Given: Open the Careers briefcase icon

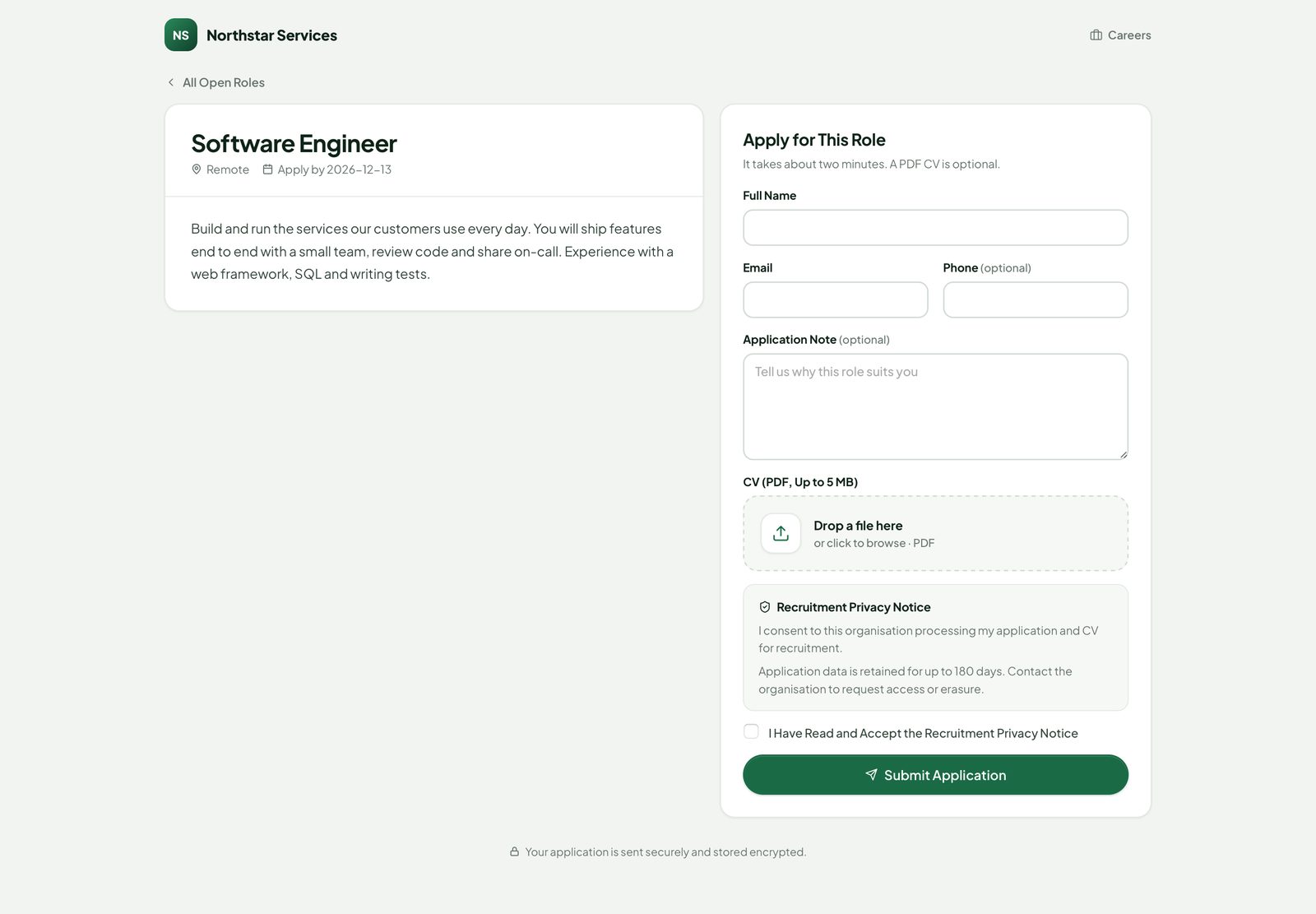Looking at the screenshot, I should click(x=1096, y=35).
